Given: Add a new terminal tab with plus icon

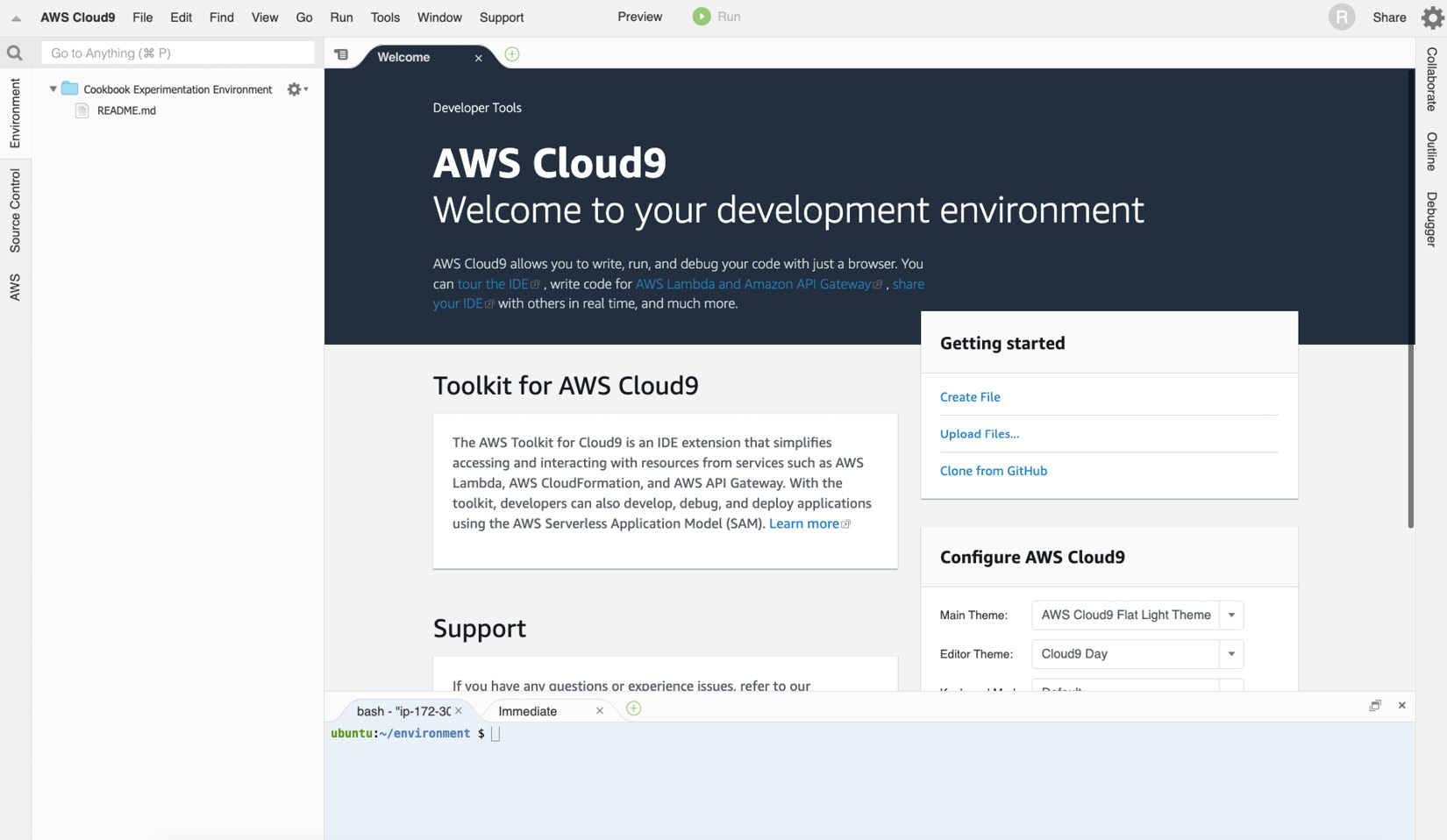Looking at the screenshot, I should pyautogui.click(x=634, y=708).
